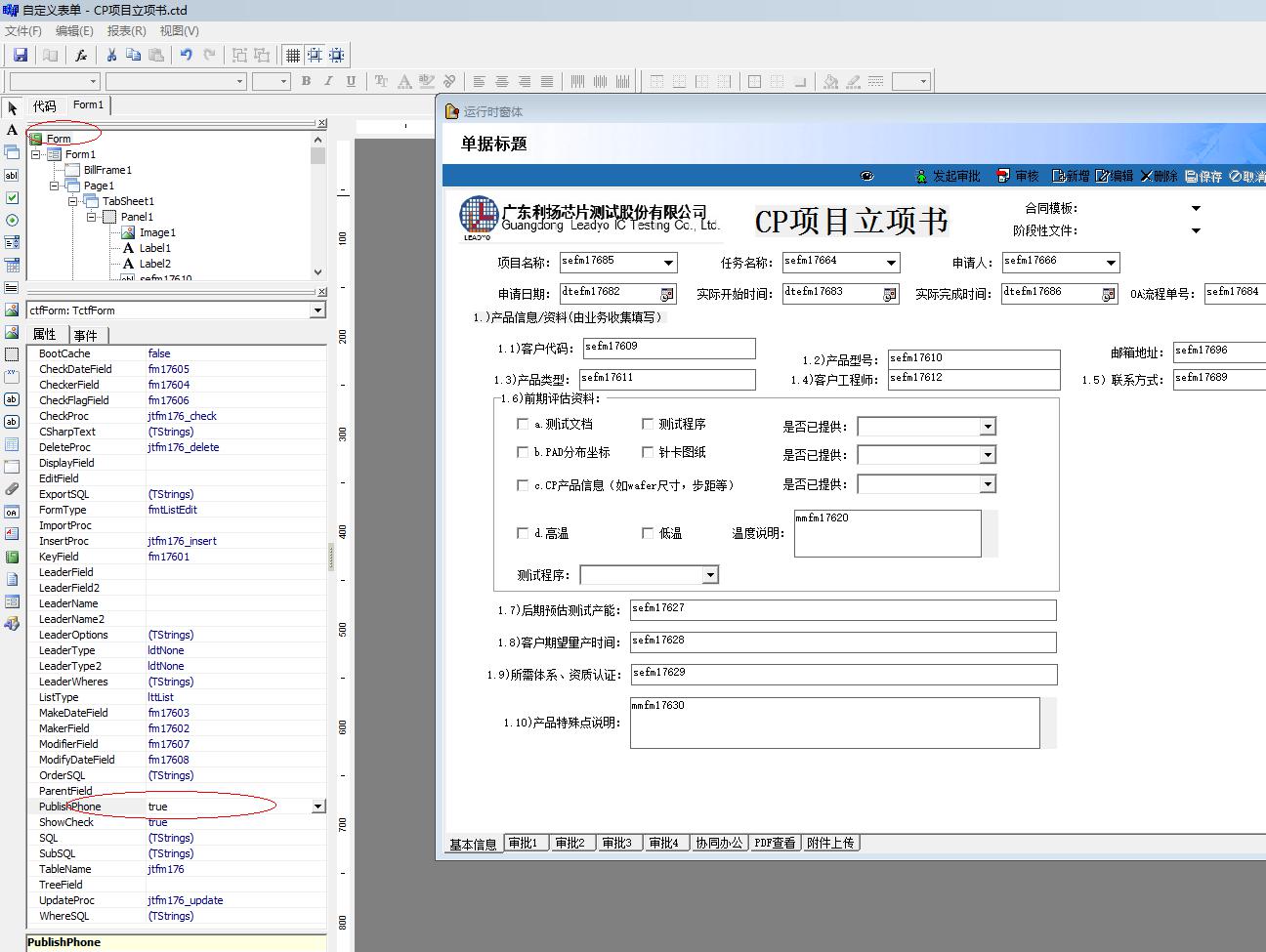1266x952 pixels.
Task: Select the Label (A) tool in palette
Action: (x=12, y=130)
